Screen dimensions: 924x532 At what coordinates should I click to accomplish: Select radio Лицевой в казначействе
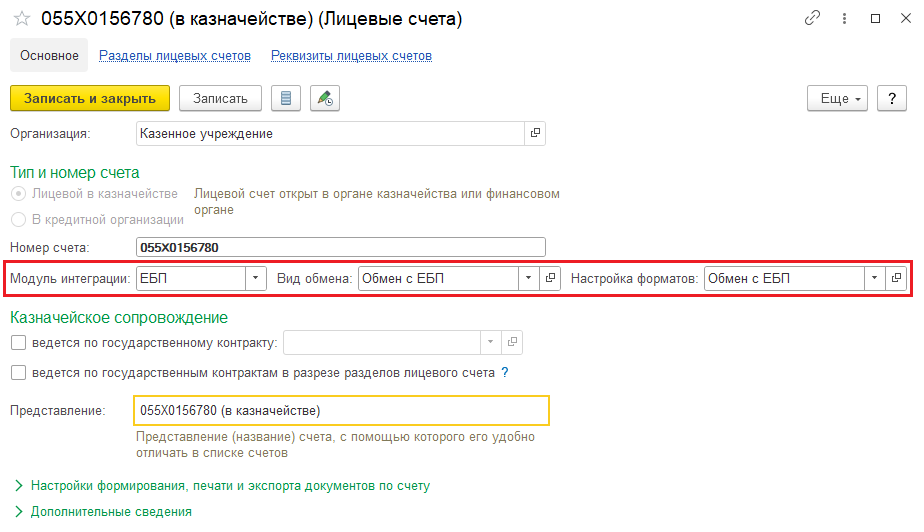[18, 194]
